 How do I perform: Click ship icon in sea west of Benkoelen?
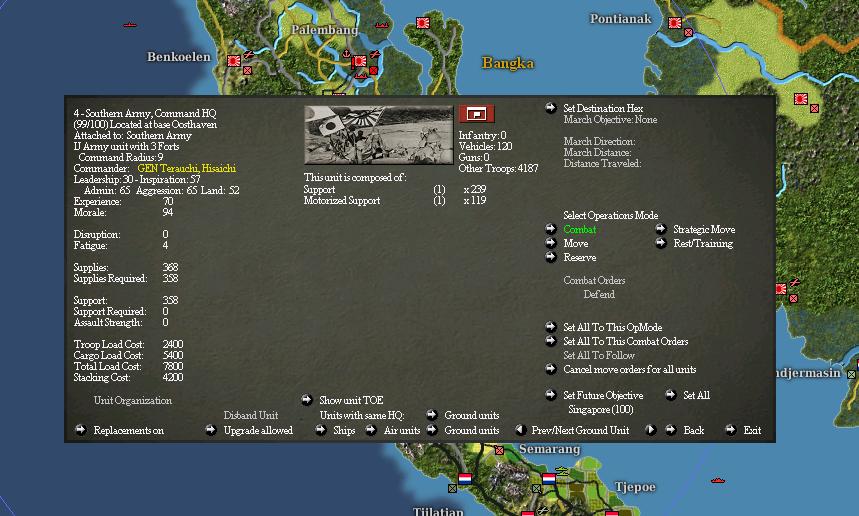pyautogui.click(x=130, y=25)
